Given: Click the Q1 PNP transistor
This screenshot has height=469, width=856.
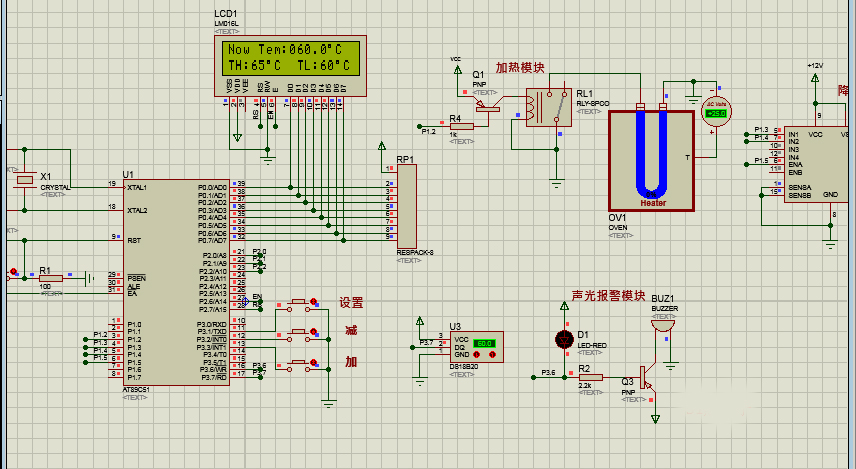Looking at the screenshot, I should [x=488, y=106].
